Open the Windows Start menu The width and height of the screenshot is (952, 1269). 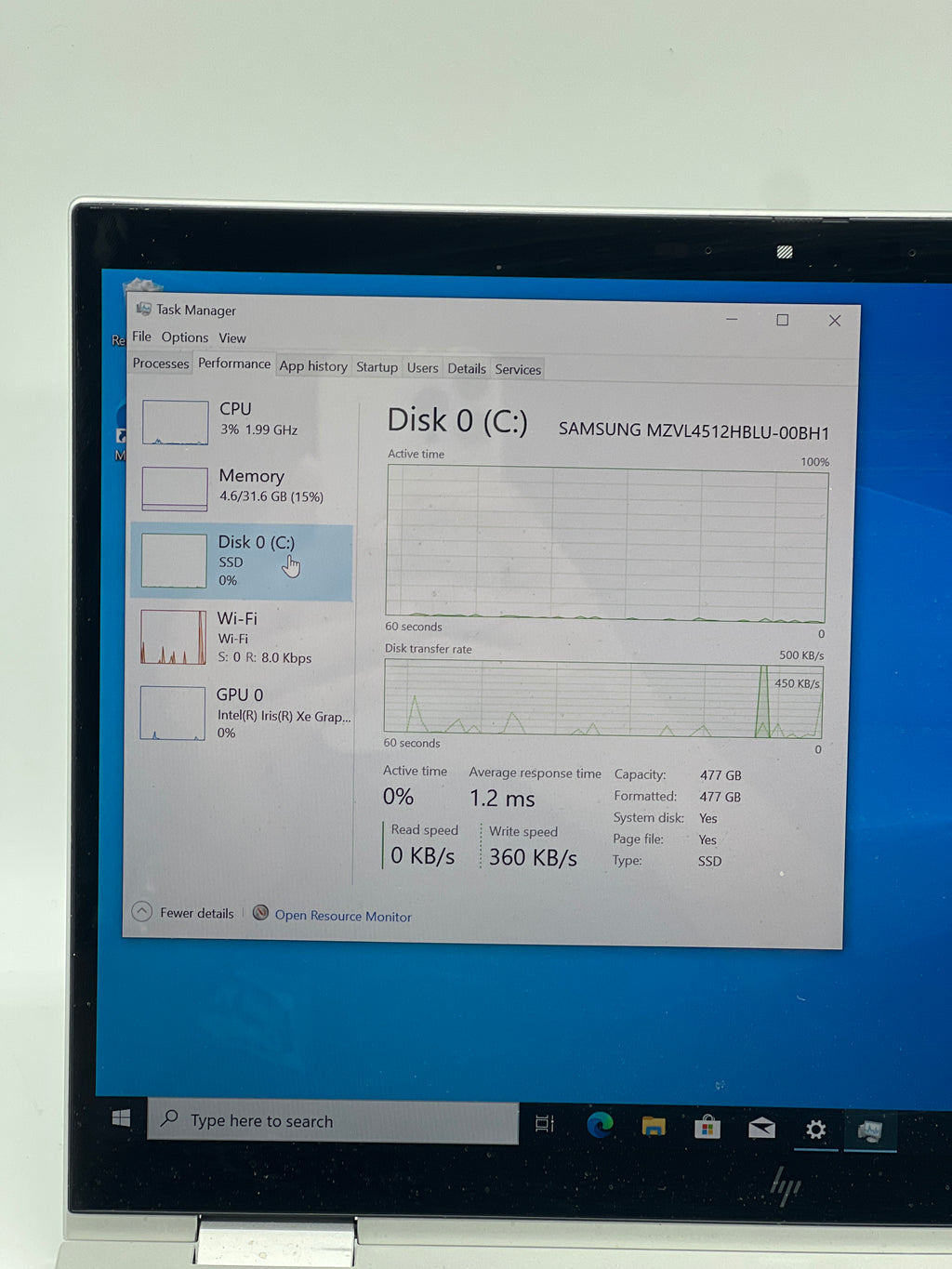click(x=121, y=1118)
